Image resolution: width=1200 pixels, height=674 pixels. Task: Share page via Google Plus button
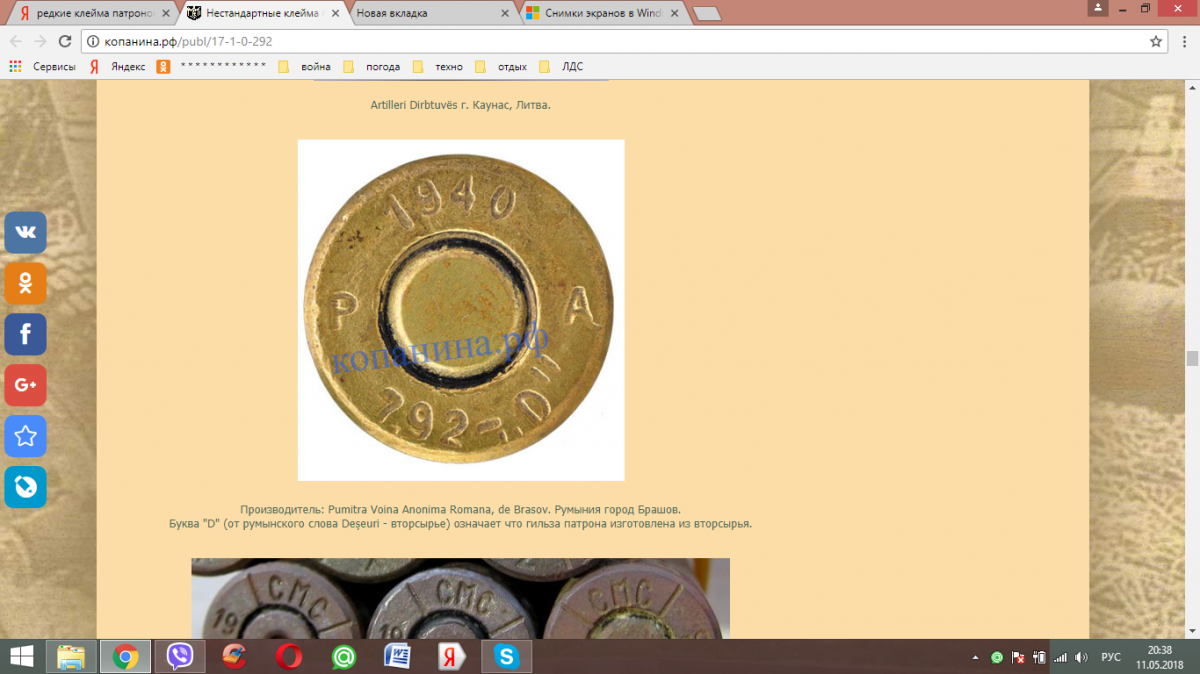pos(26,385)
